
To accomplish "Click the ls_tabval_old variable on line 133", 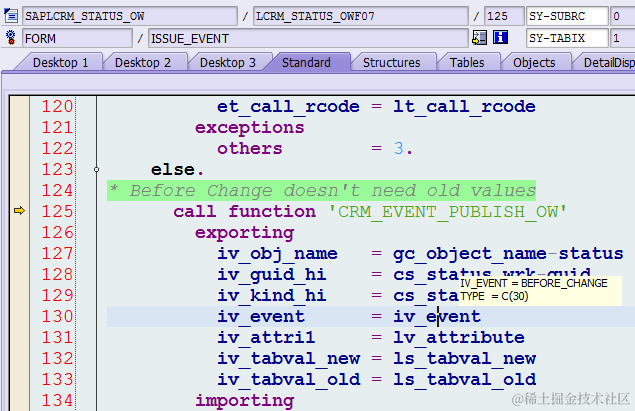I will (465, 379).
